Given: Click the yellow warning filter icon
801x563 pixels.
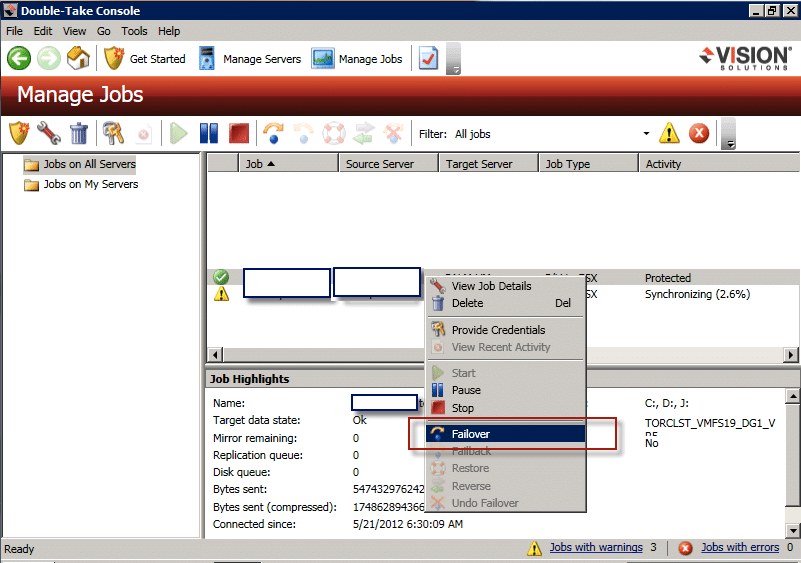Looking at the screenshot, I should click(x=669, y=134).
